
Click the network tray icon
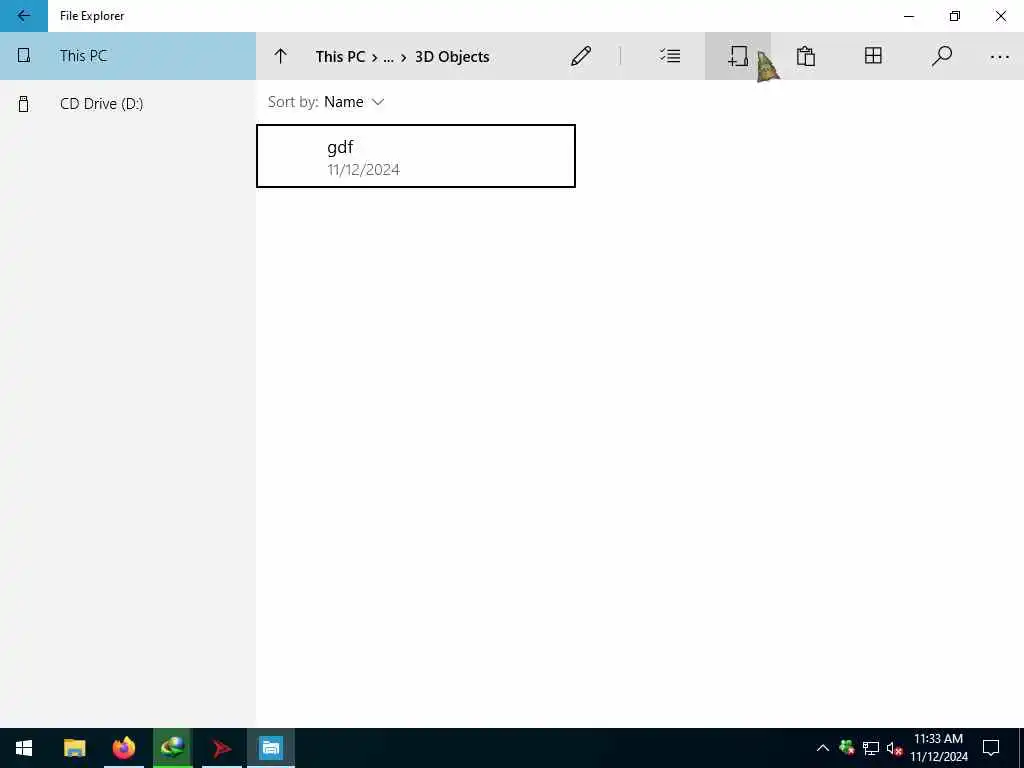point(871,748)
